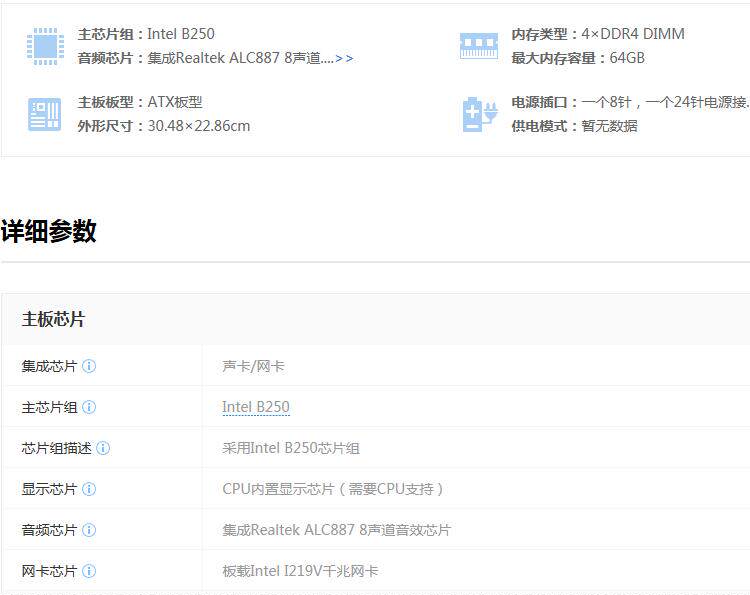
Task: Click the 显示芯片 row label
Action: (49, 489)
